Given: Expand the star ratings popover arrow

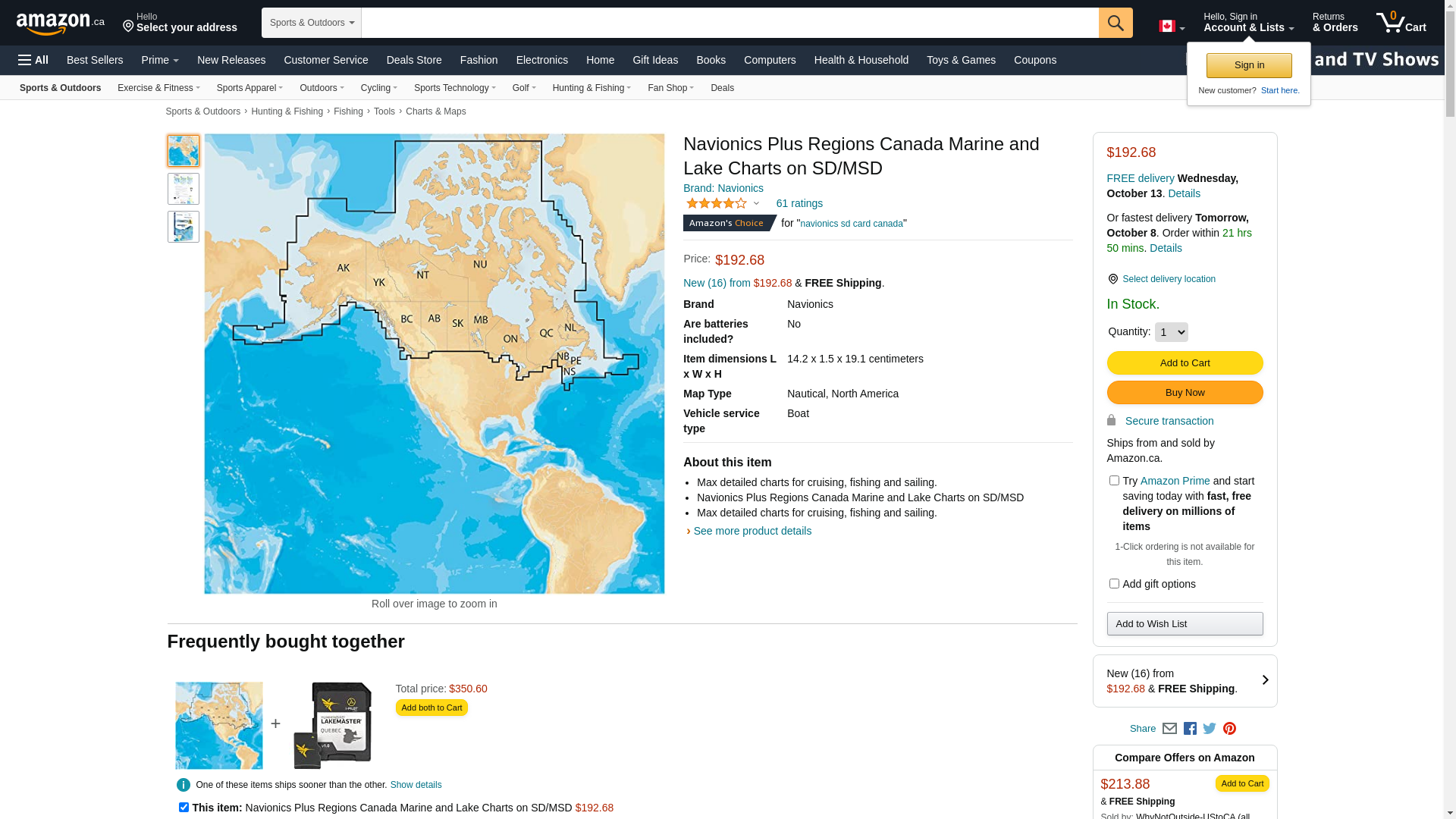Looking at the screenshot, I should click(756, 203).
